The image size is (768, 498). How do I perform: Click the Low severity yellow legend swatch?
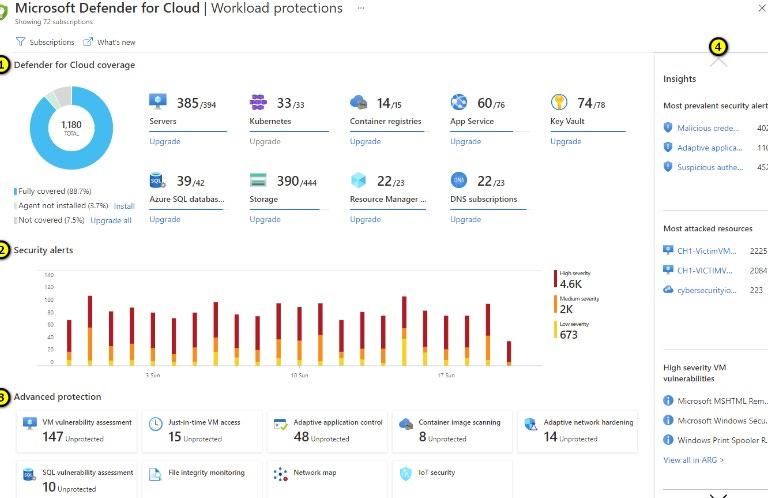click(555, 330)
